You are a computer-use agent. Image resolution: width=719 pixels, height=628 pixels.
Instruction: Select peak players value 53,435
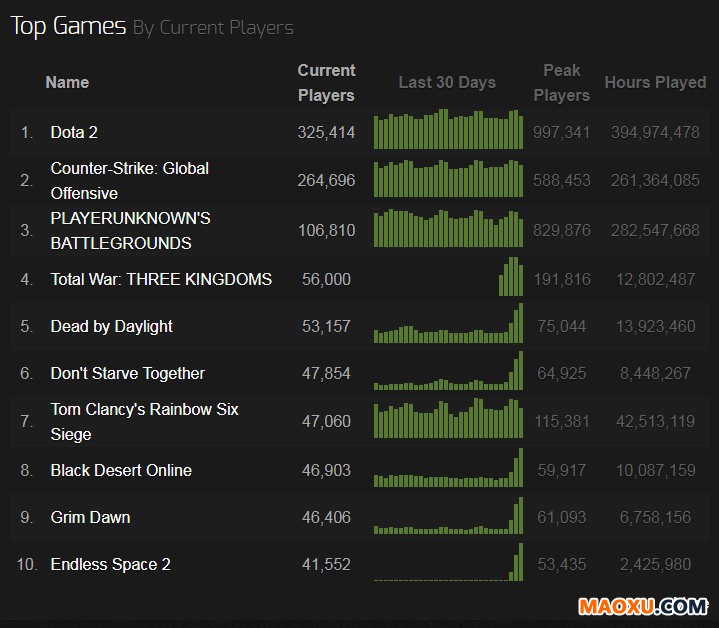click(561, 564)
